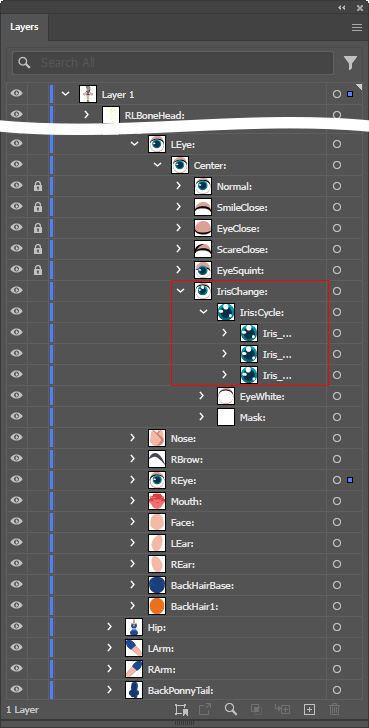Unlock the Normal sublayer lock icon
369x728 pixels.
point(38,186)
